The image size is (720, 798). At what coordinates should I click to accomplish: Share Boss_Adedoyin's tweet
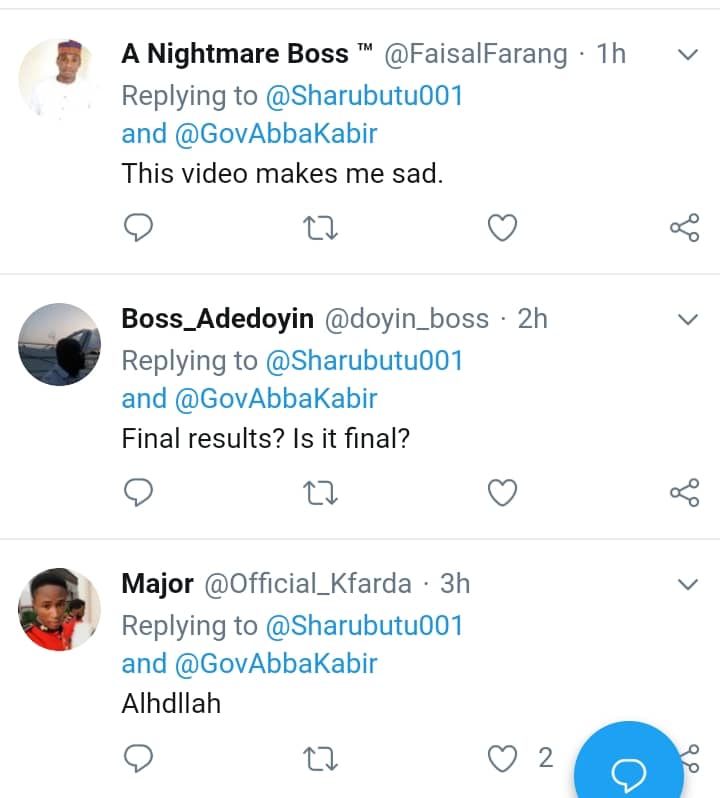coord(684,493)
